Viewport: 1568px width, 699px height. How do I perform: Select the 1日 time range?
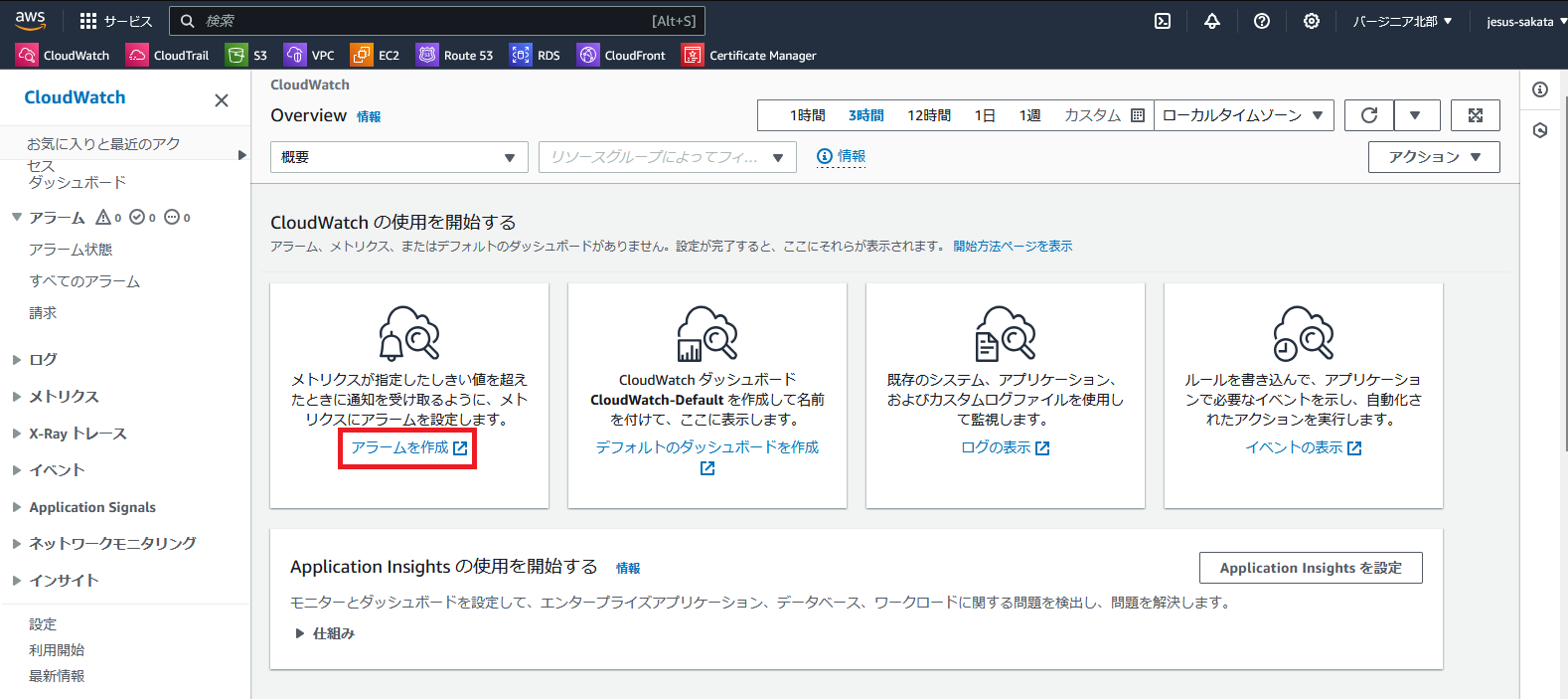click(985, 115)
